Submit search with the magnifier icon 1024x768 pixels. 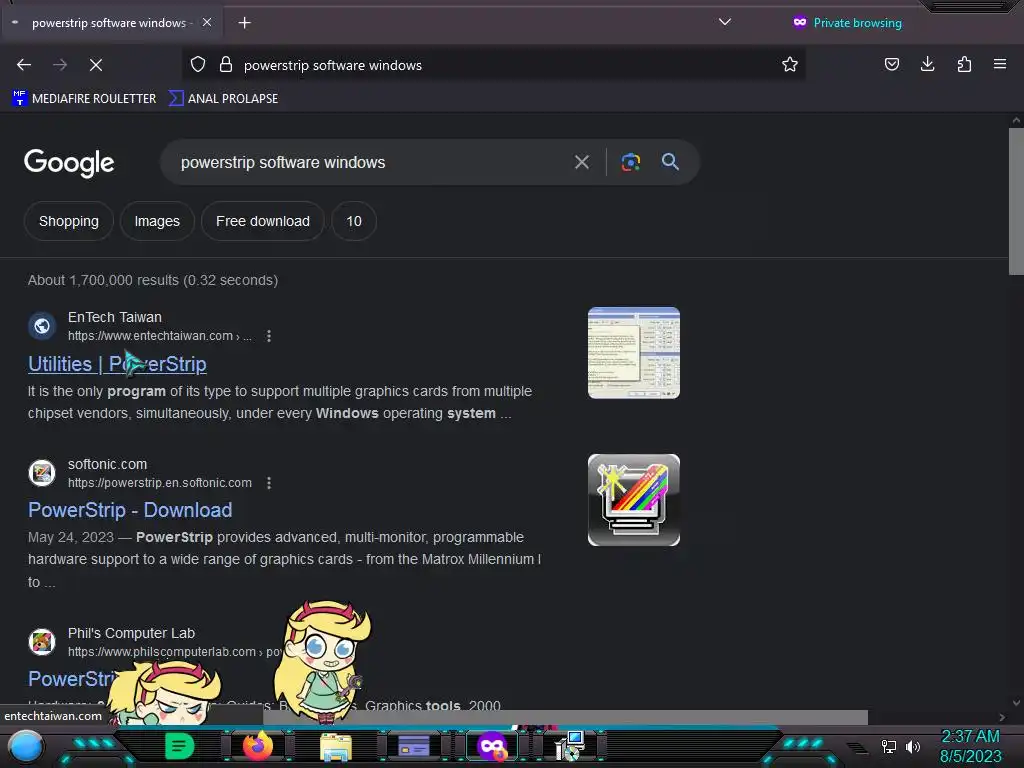(x=670, y=162)
